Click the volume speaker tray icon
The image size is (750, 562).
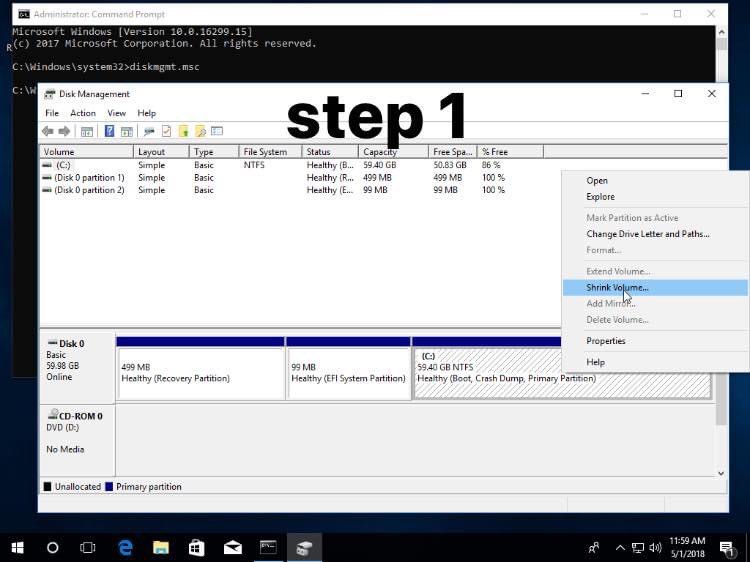[x=655, y=548]
